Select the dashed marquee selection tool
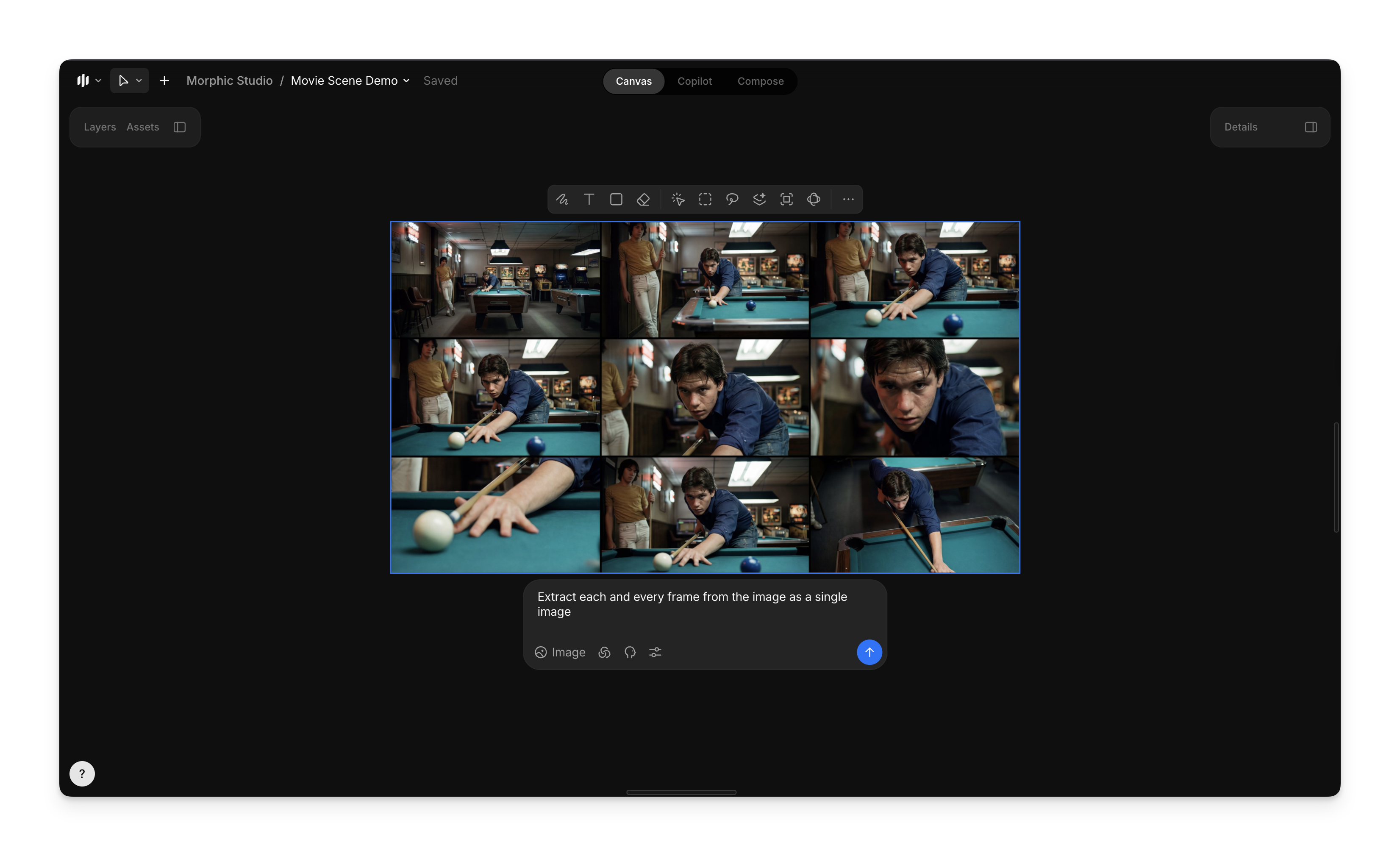The image size is (1400, 856). (705, 200)
